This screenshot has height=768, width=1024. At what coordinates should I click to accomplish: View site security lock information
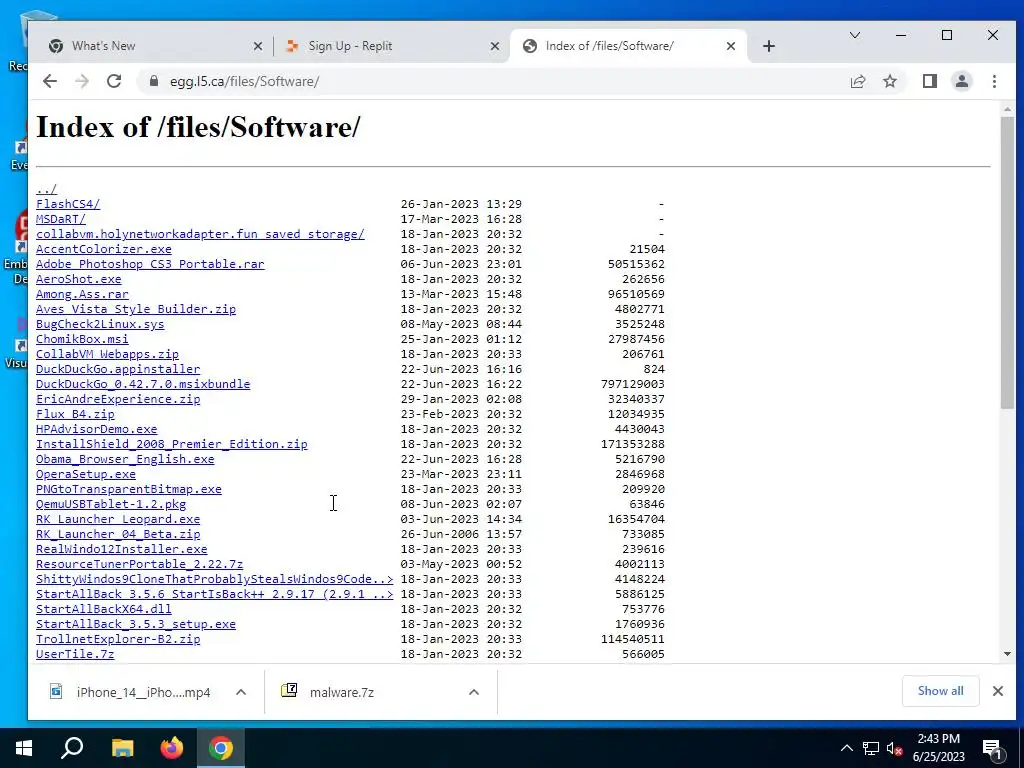pyautogui.click(x=154, y=82)
